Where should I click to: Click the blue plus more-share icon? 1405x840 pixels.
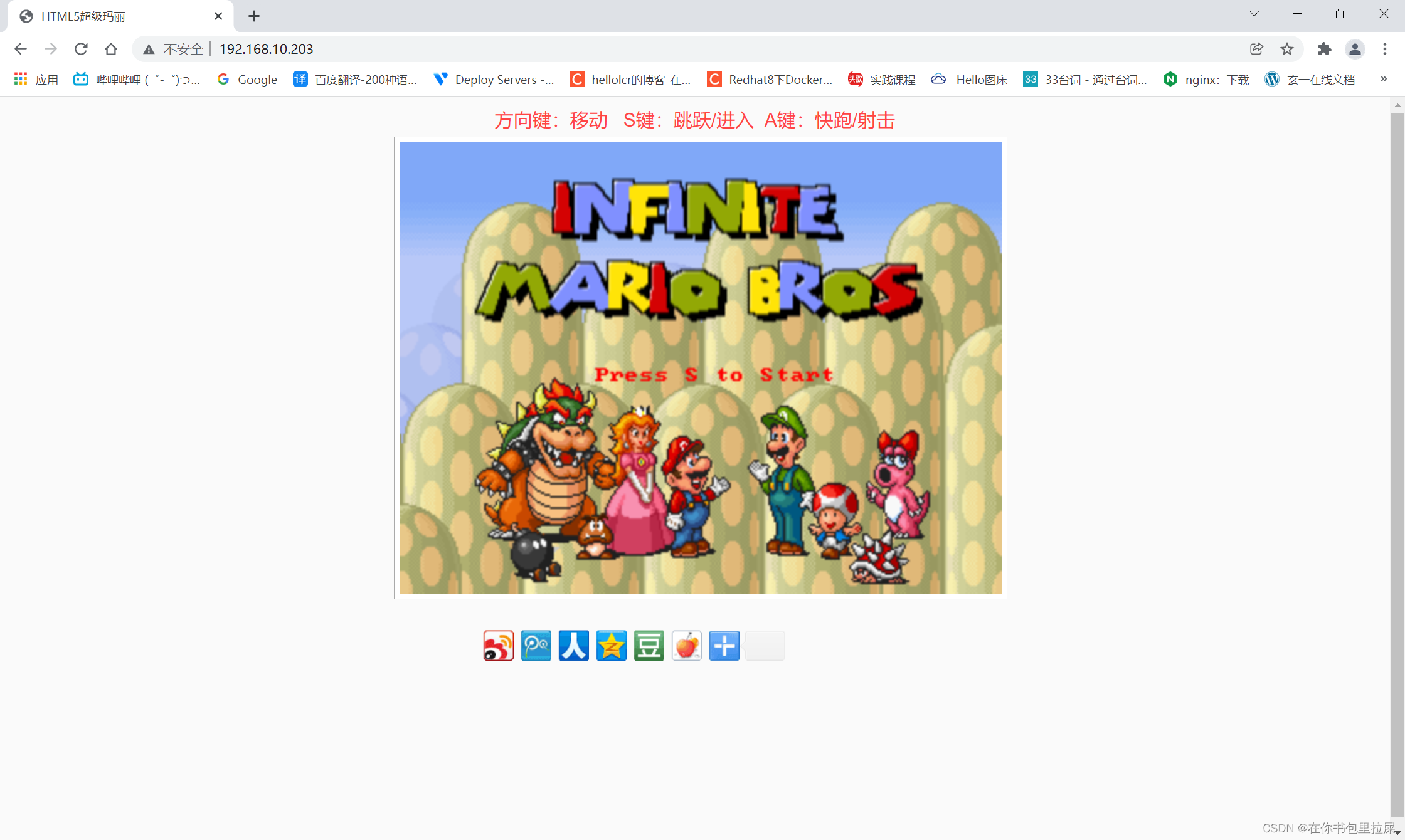[x=724, y=646]
